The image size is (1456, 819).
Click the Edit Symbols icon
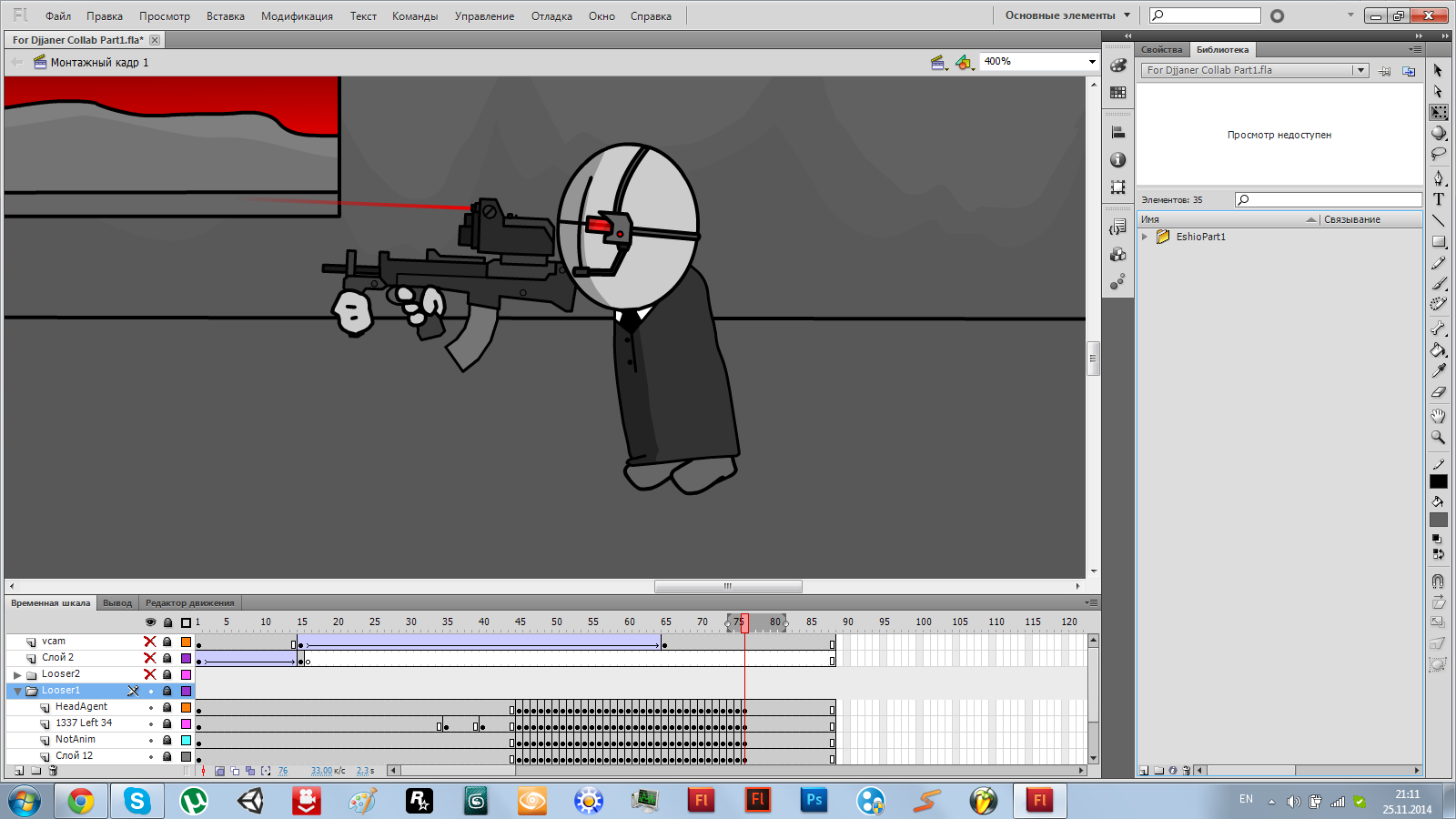coord(964,62)
